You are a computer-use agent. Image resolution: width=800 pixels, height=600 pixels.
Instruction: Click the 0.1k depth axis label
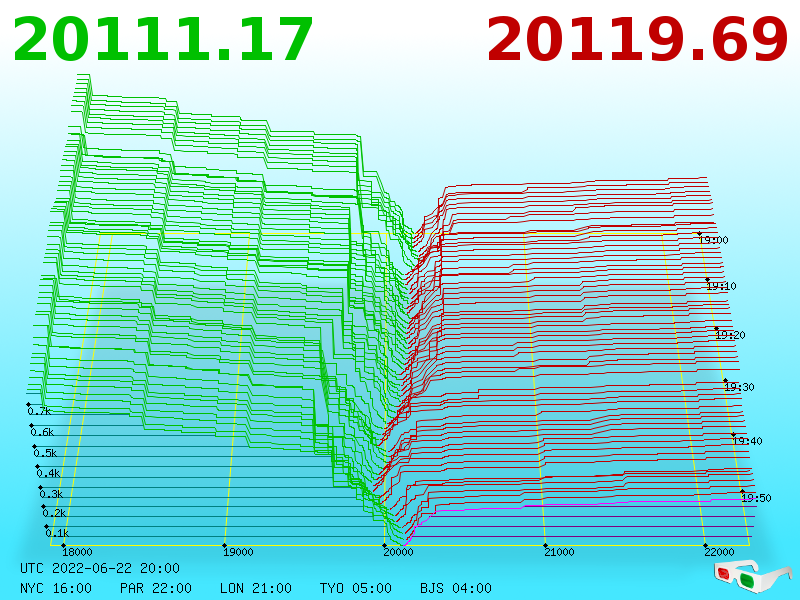(x=57, y=533)
